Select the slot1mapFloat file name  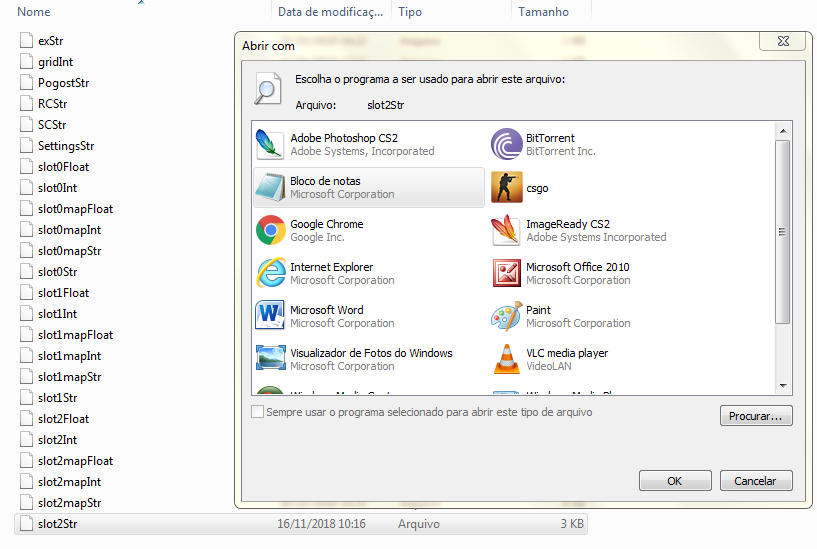point(76,334)
